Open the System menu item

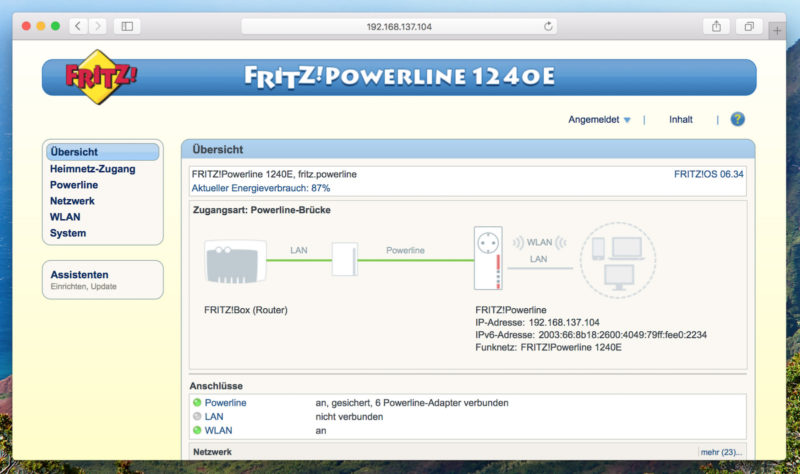coord(68,233)
